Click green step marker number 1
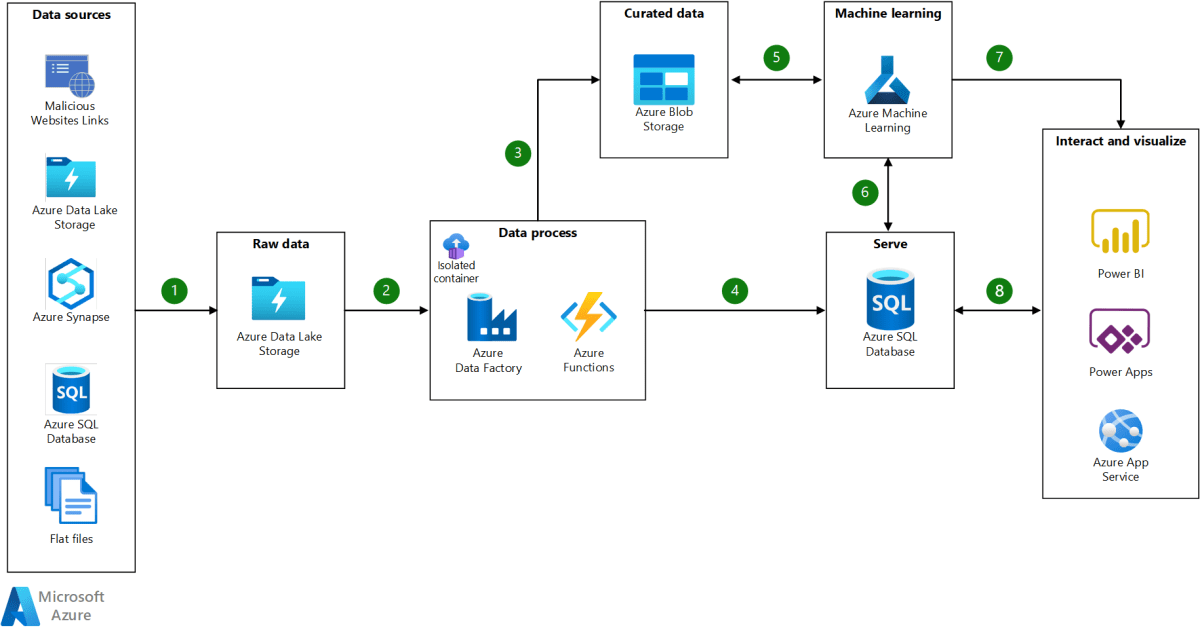Image resolution: width=1200 pixels, height=632 pixels. pyautogui.click(x=175, y=291)
